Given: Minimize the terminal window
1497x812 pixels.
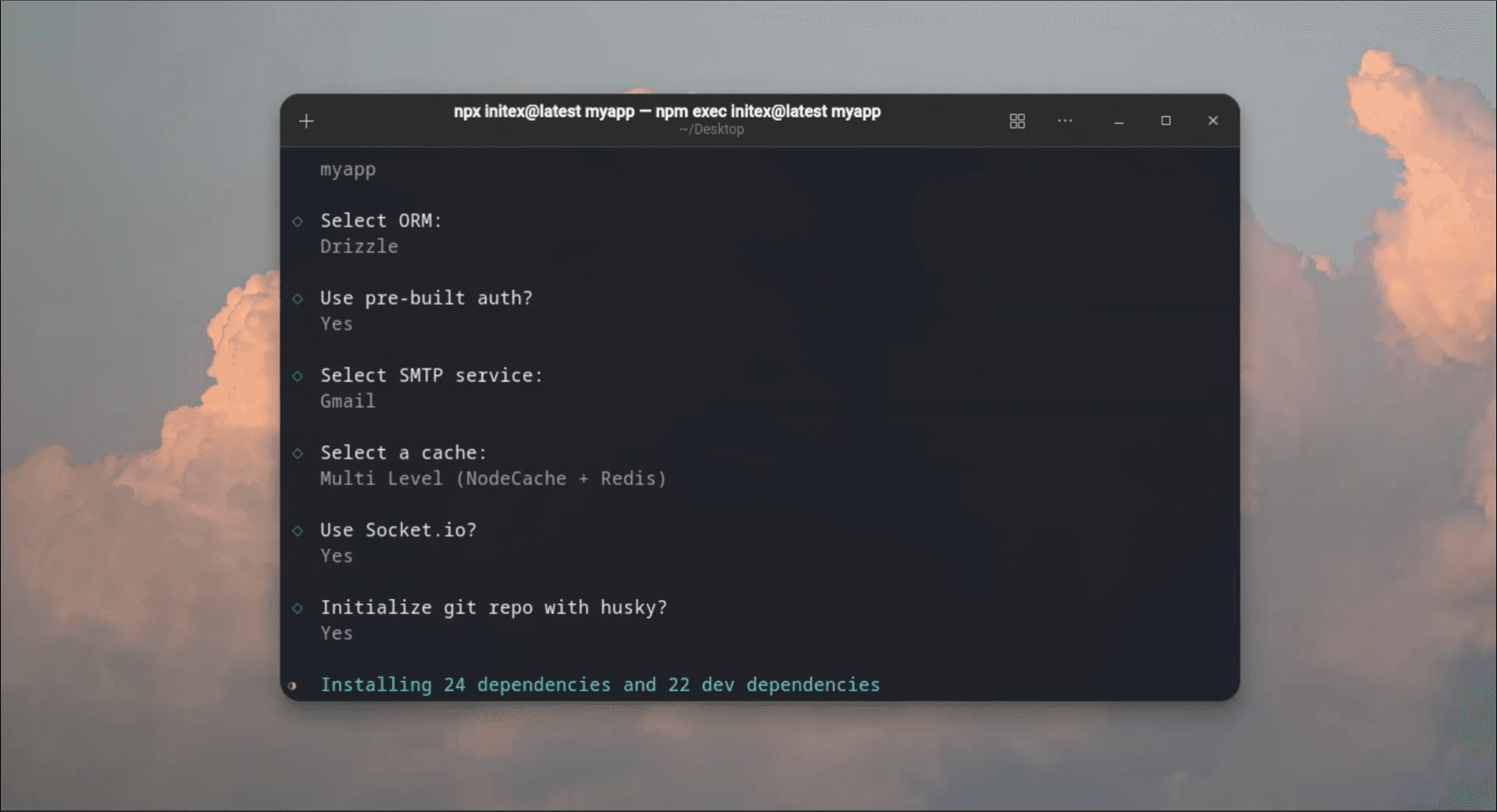Looking at the screenshot, I should click(x=1119, y=122).
